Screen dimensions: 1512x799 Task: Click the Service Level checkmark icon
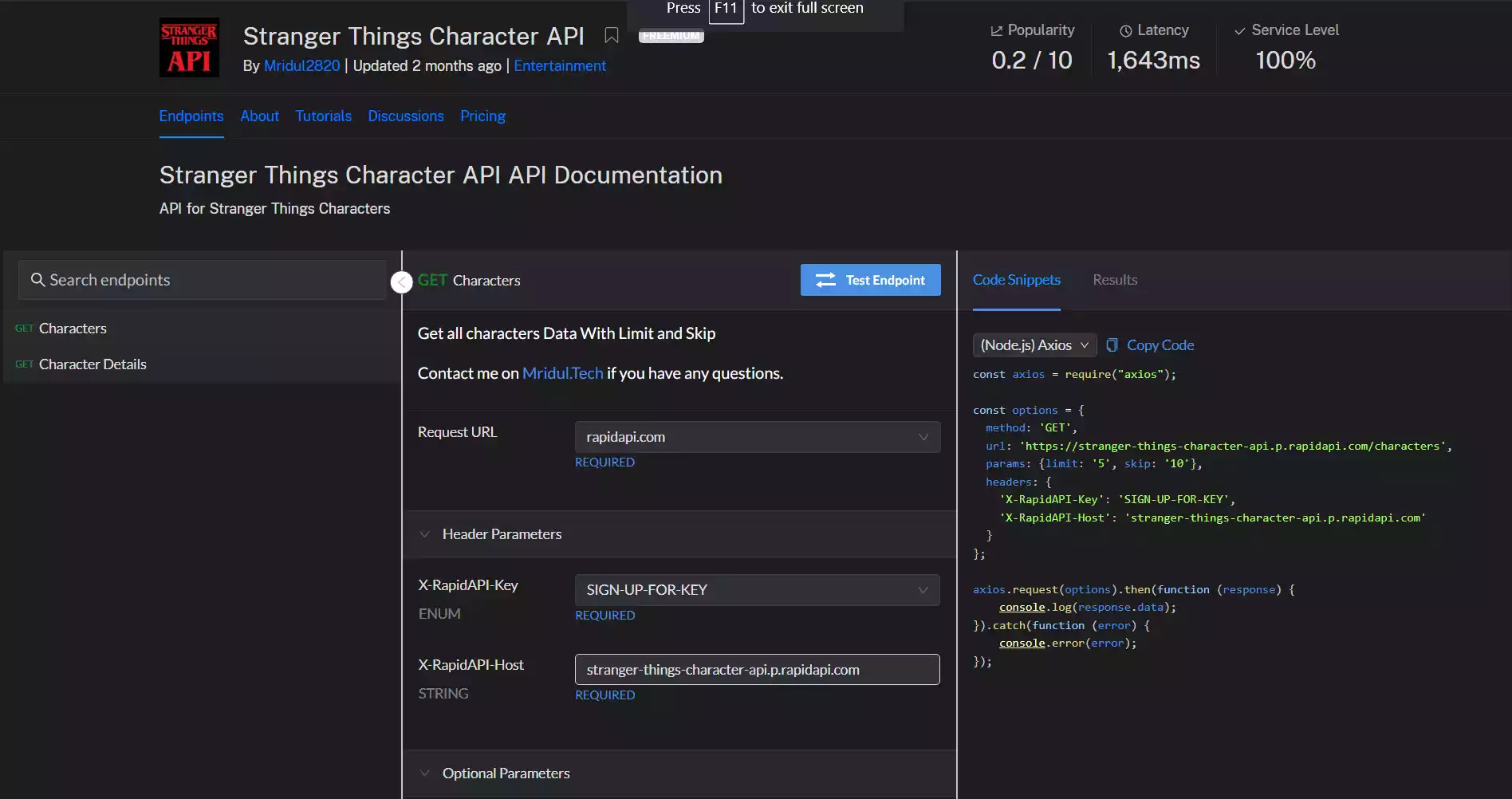[x=1239, y=30]
